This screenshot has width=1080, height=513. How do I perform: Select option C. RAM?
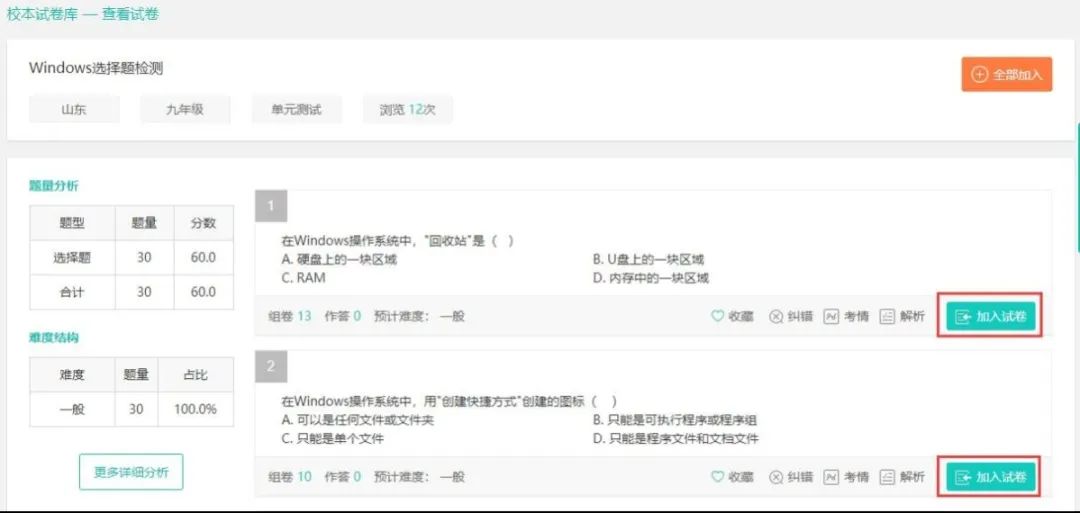click(304, 278)
